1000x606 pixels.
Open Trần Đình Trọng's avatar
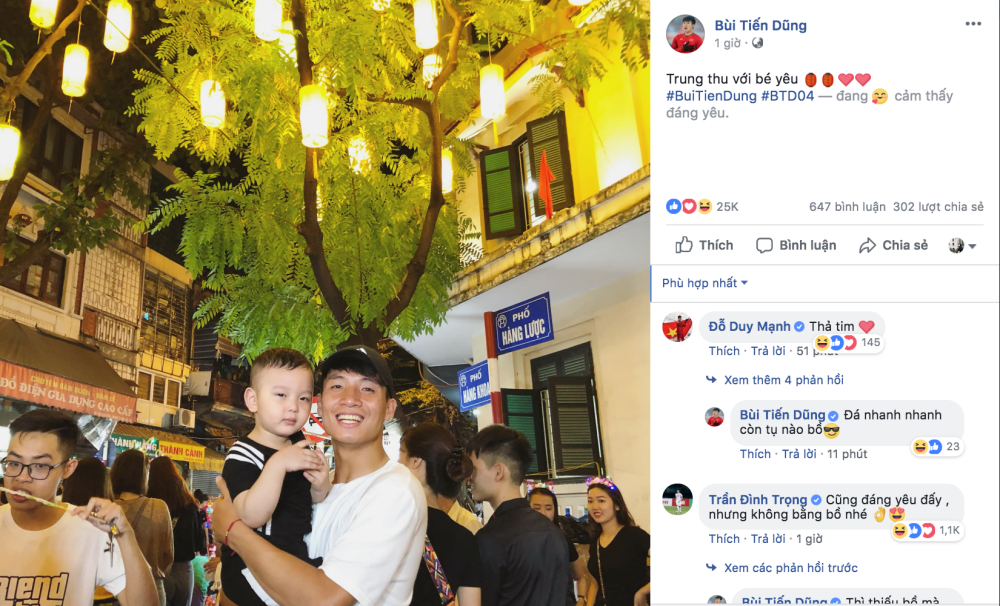pos(677,499)
